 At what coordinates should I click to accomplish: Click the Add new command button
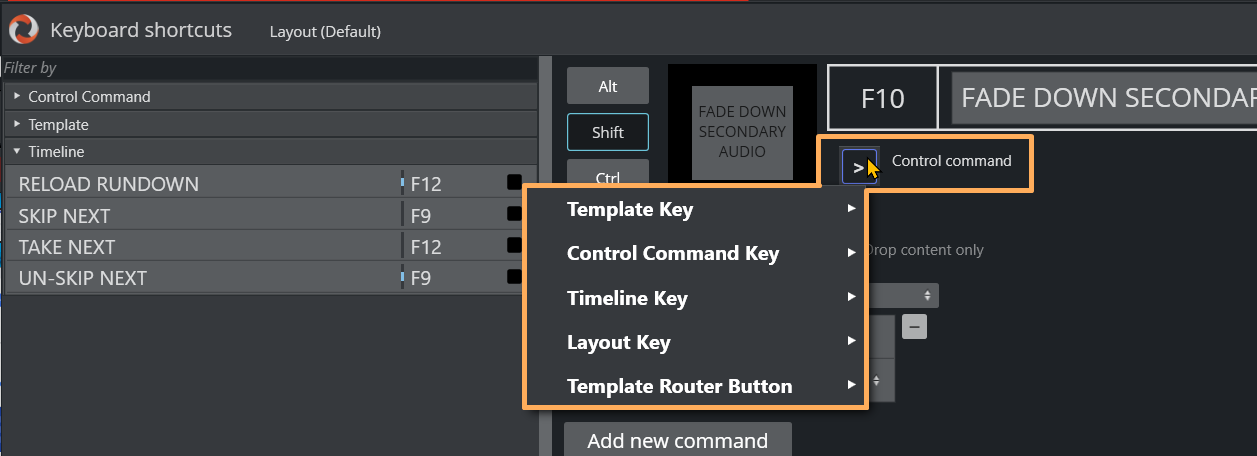click(677, 440)
